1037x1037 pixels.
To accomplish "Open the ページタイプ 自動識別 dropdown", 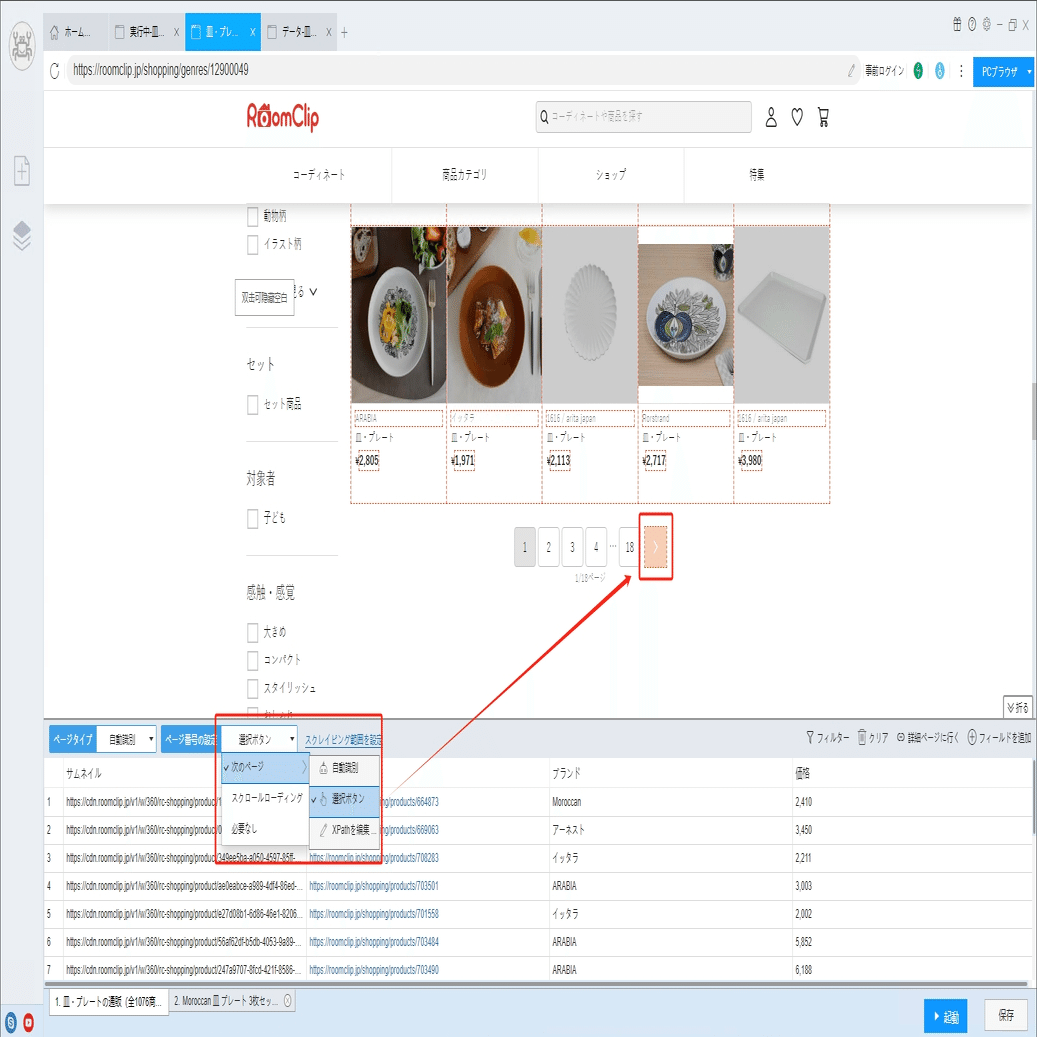I will [126, 739].
